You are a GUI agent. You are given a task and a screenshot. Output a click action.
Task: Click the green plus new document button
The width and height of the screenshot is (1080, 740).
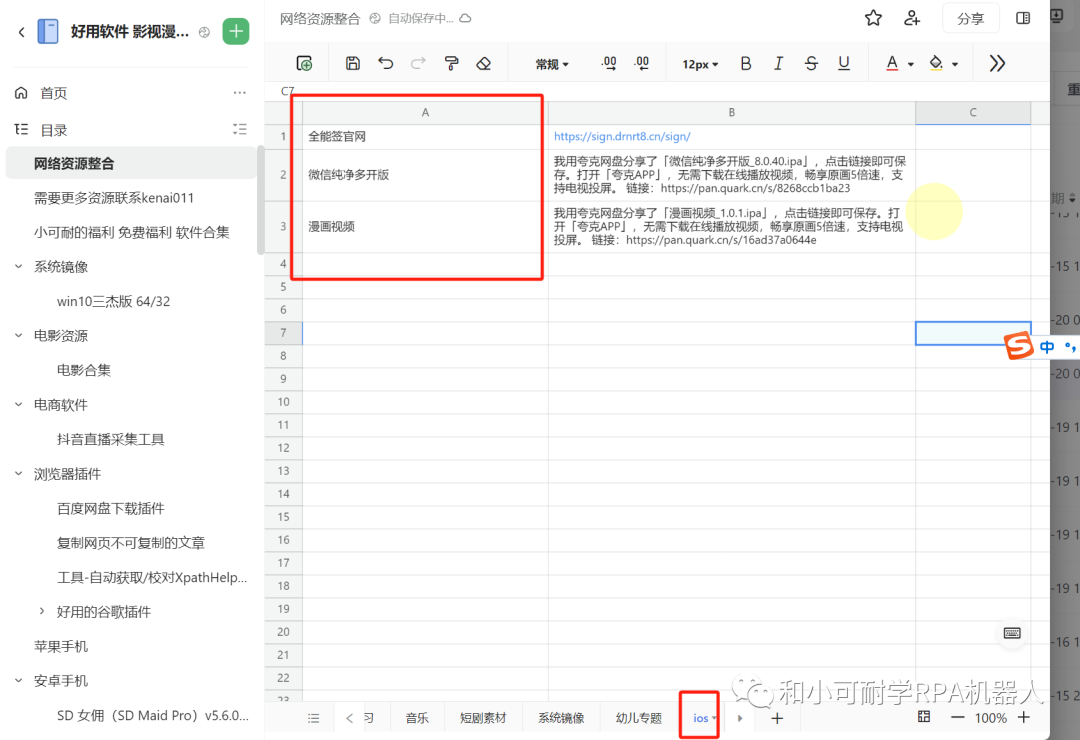236,31
